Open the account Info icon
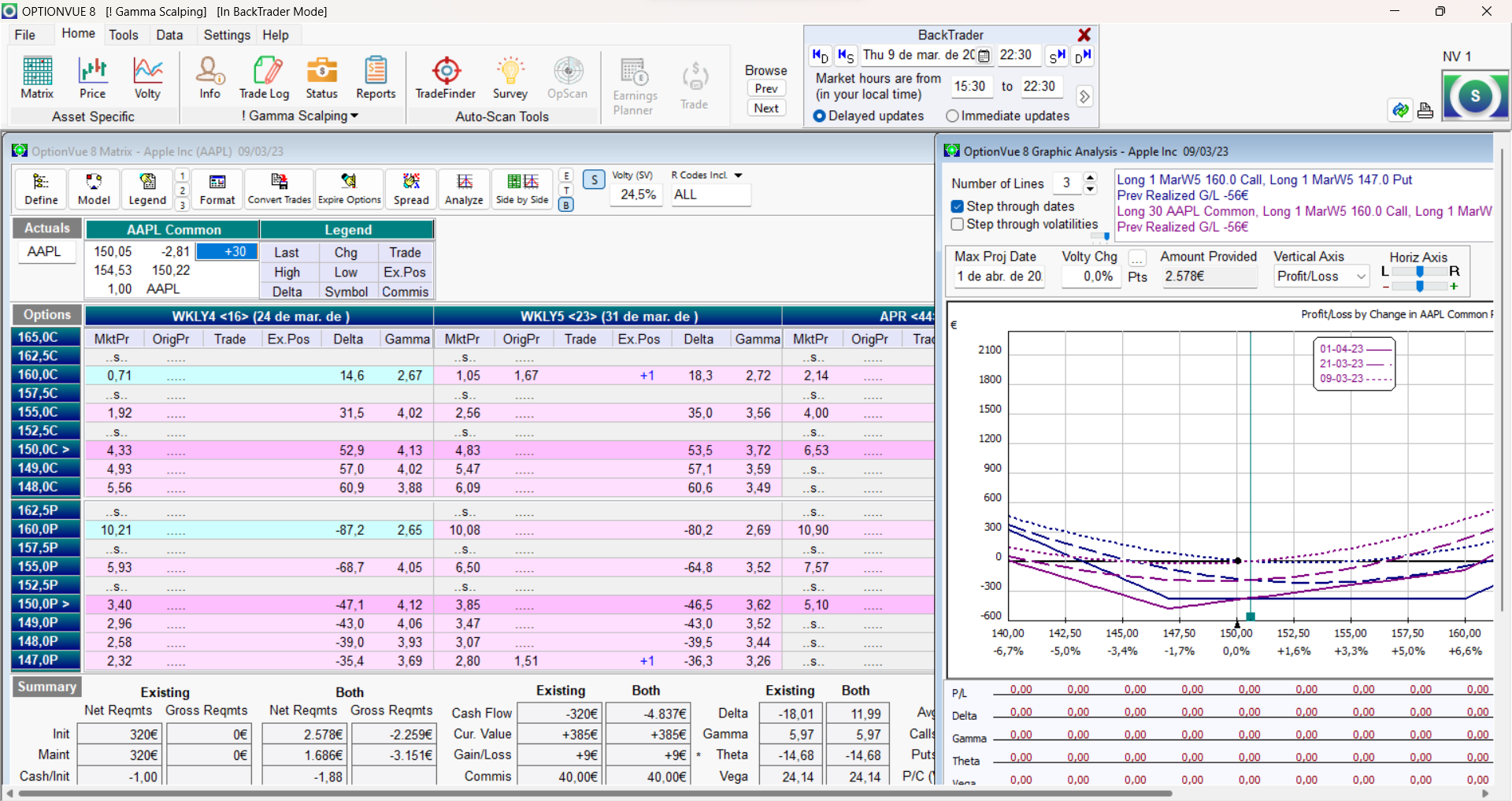 point(209,78)
